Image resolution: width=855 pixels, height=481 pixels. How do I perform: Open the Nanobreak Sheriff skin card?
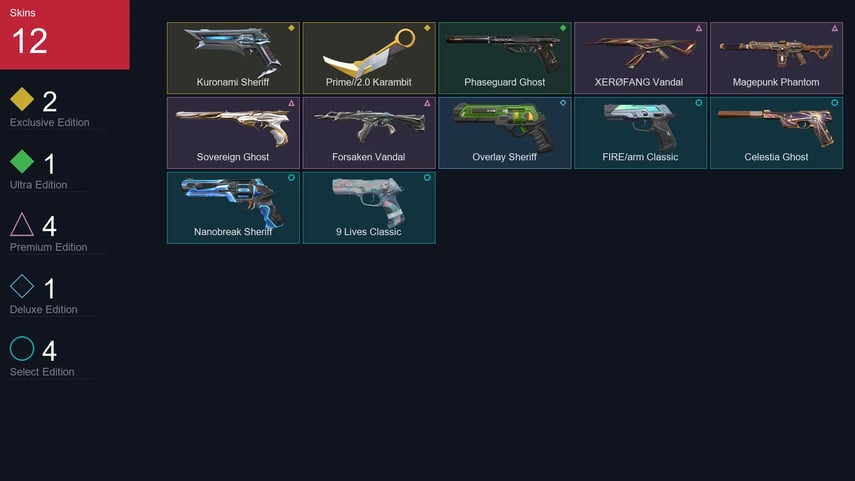(233, 208)
